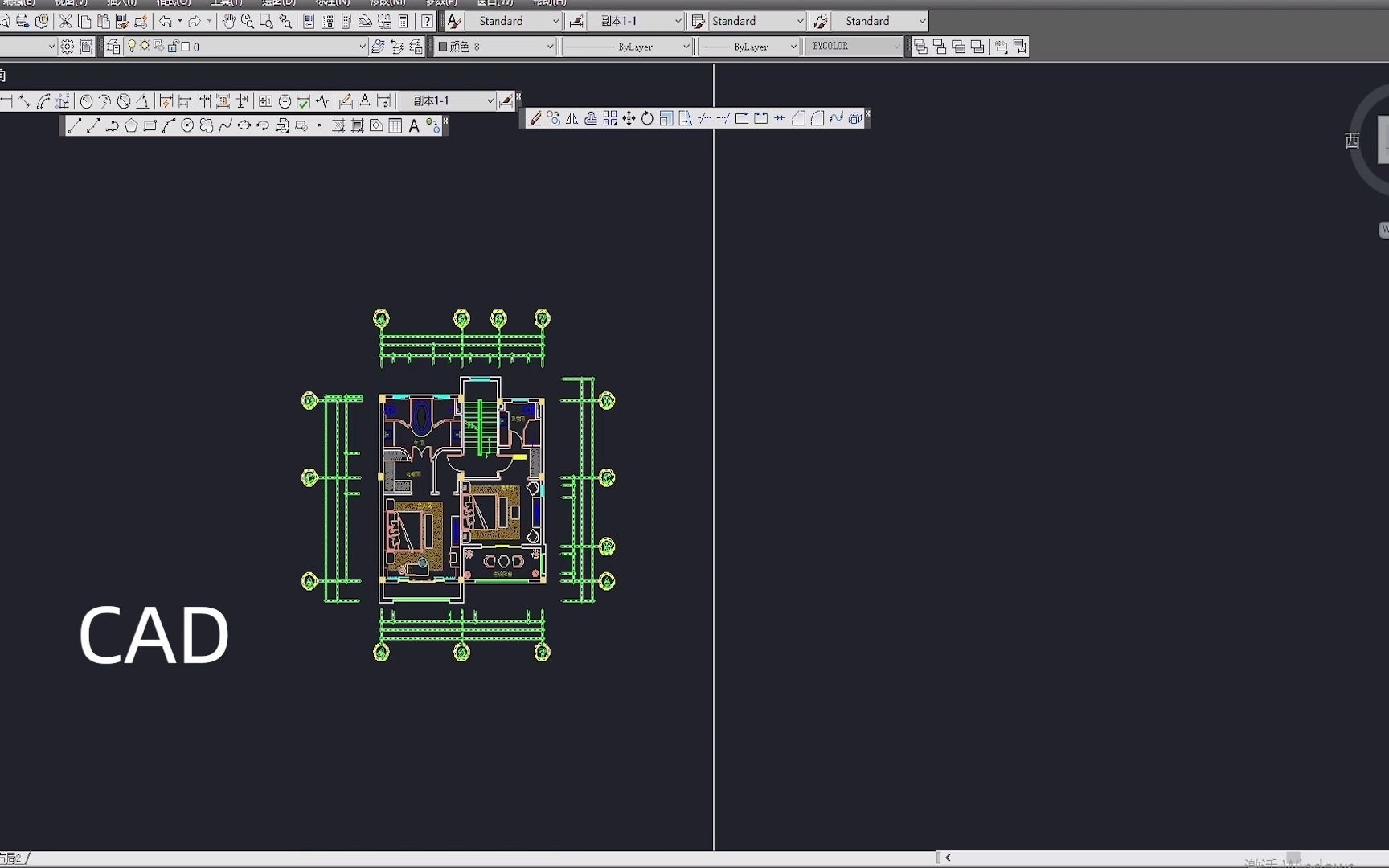The image size is (1389, 868).
Task: Select the Polyline tool
Action: (112, 125)
